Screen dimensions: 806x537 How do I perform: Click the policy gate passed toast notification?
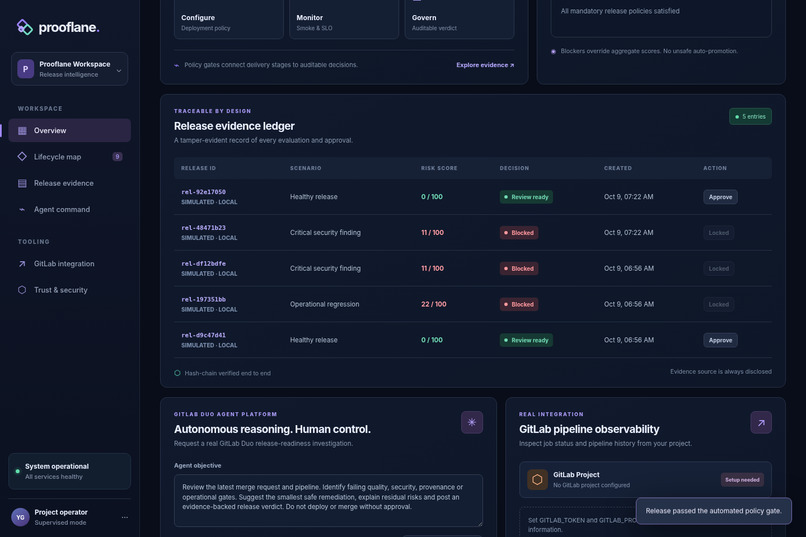point(713,511)
